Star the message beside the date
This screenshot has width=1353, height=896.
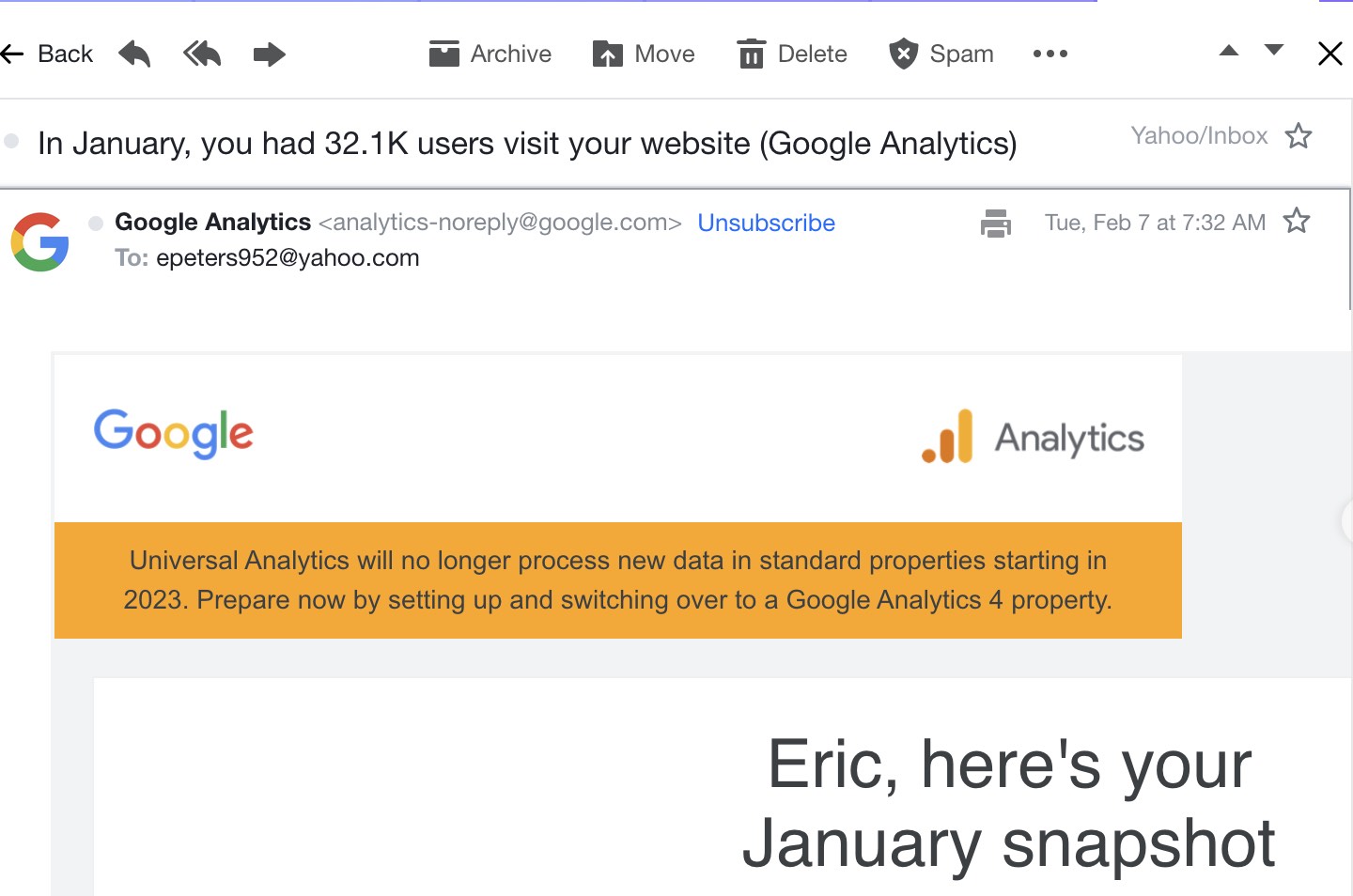click(x=1297, y=221)
